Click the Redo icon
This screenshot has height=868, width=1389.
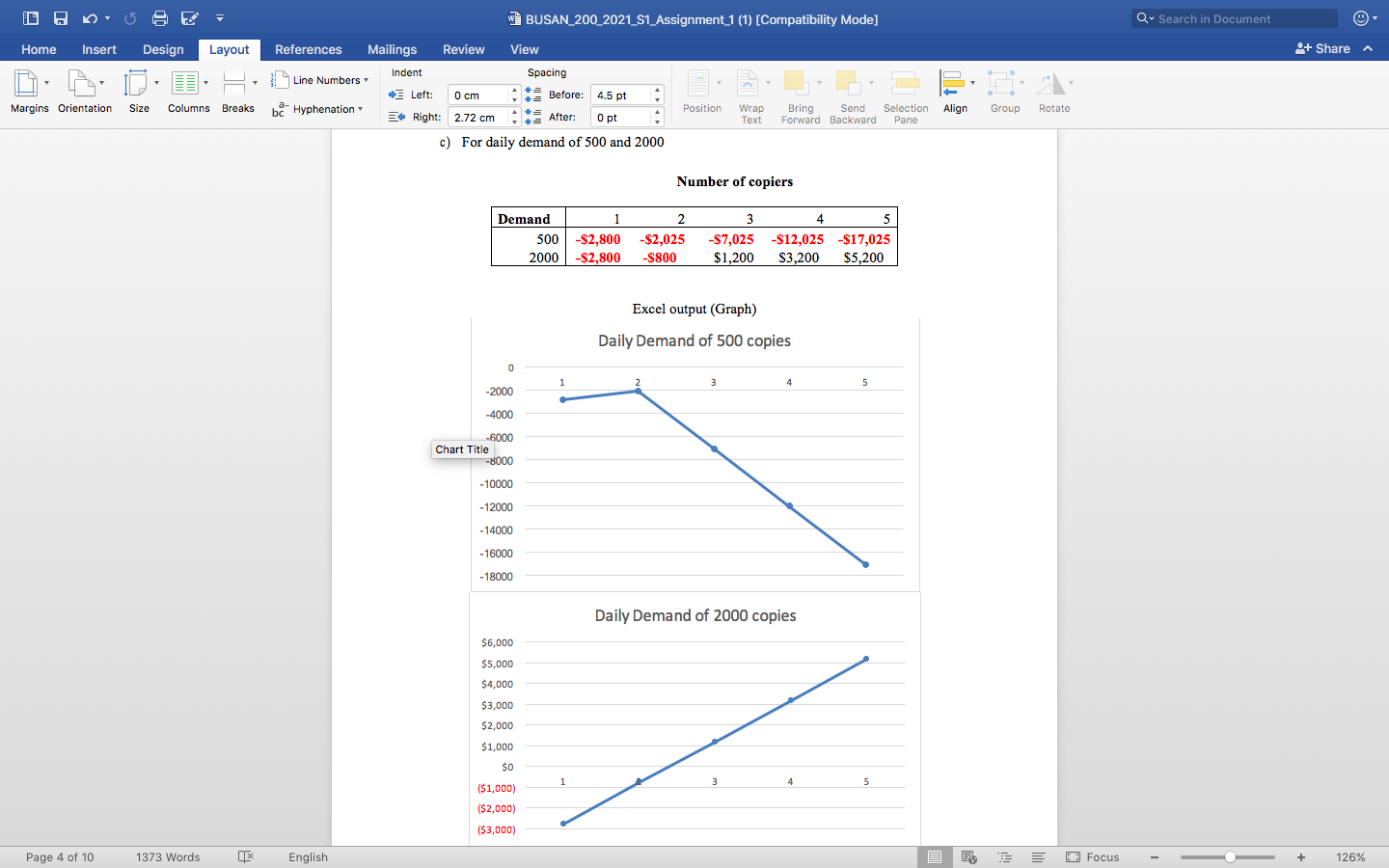[x=130, y=18]
